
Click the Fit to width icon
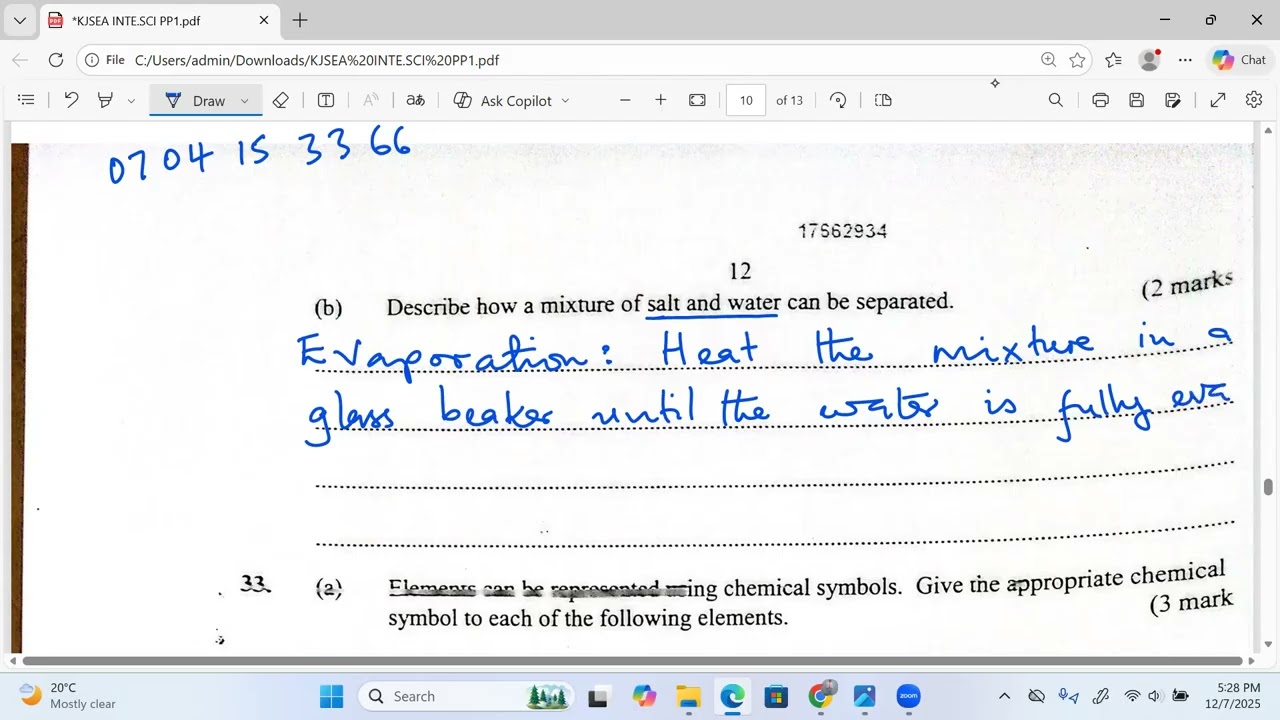pos(697,100)
